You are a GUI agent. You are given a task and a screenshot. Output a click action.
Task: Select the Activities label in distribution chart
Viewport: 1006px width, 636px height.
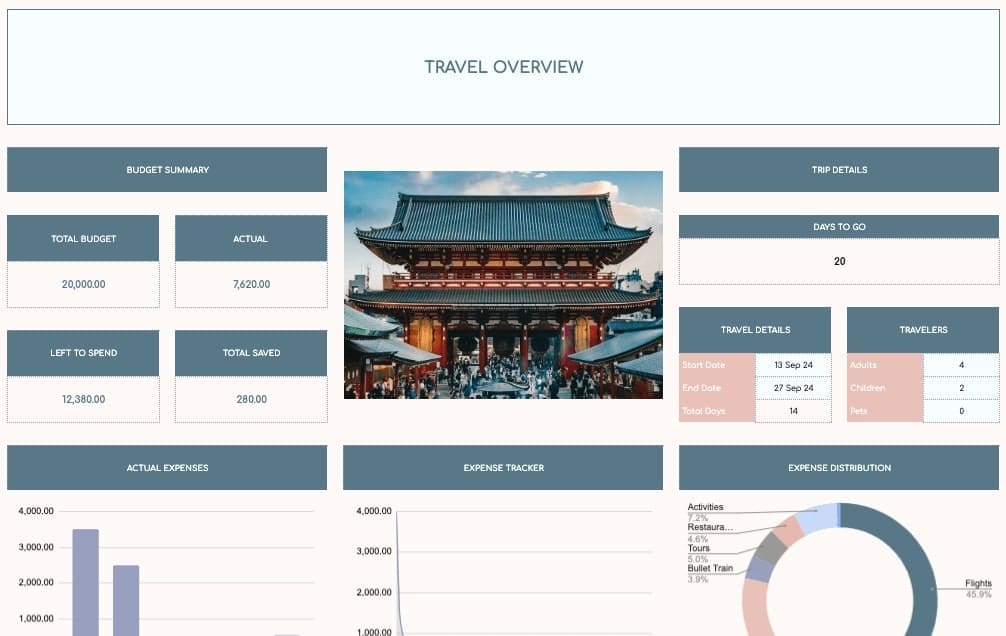pos(705,507)
